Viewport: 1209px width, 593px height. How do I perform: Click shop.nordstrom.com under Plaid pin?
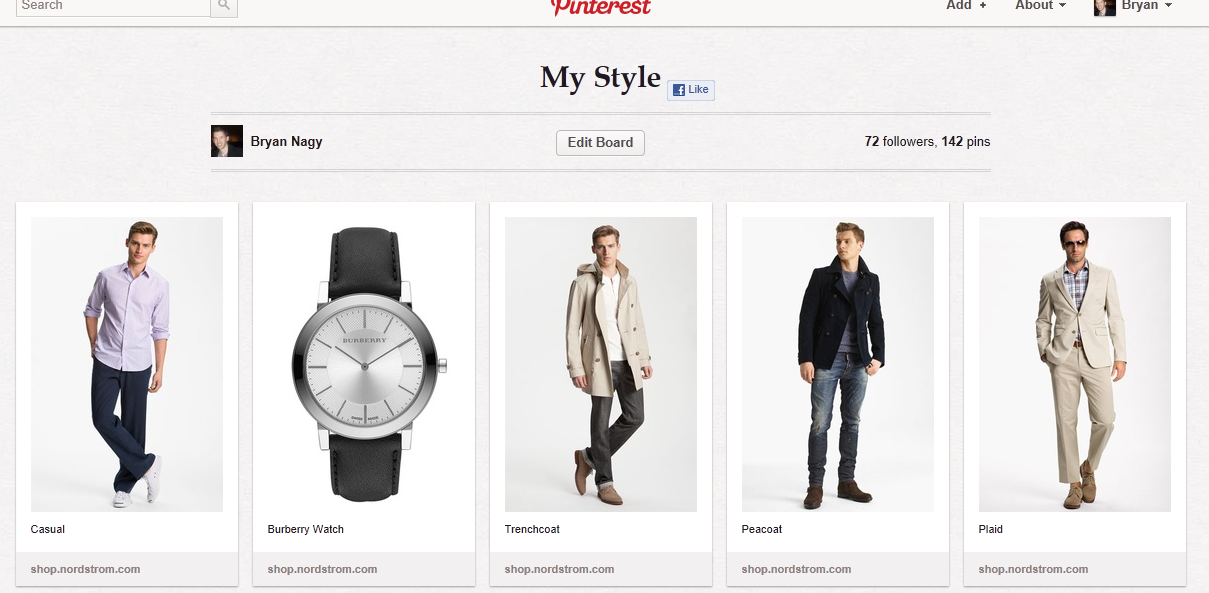(x=1033, y=569)
